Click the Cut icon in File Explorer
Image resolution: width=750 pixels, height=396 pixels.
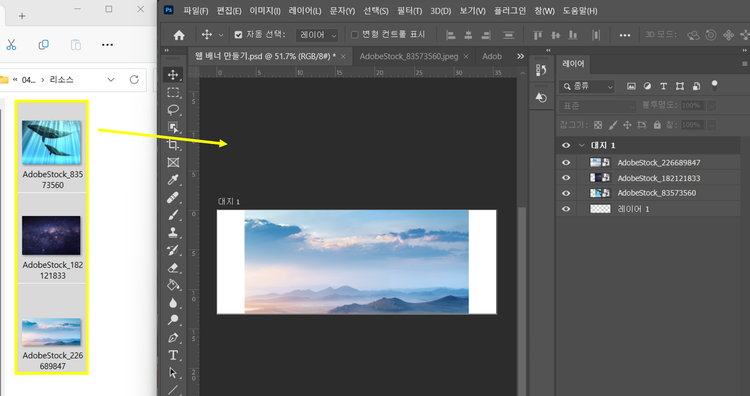pyautogui.click(x=11, y=44)
